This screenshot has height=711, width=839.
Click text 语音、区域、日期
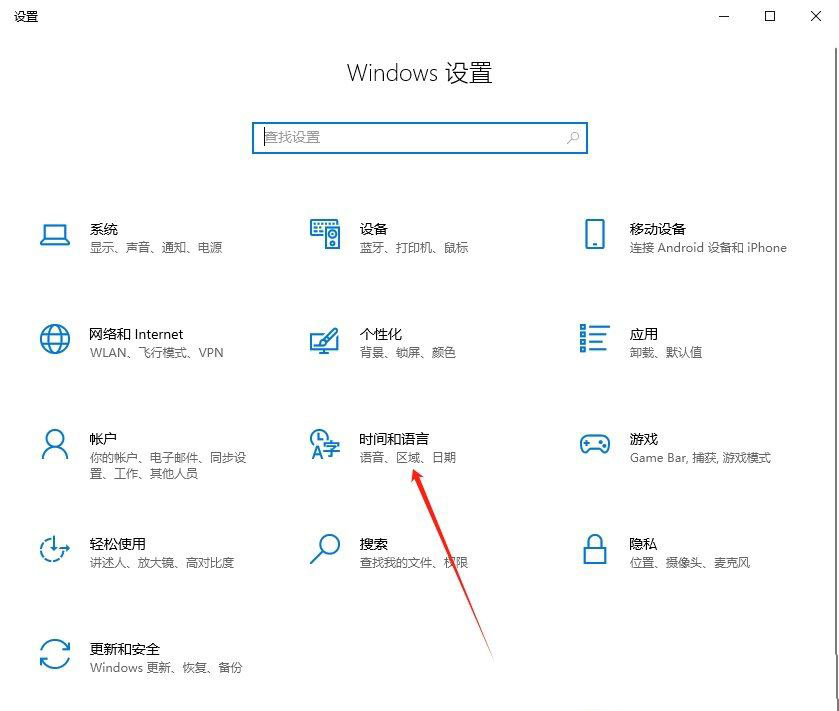(407, 457)
